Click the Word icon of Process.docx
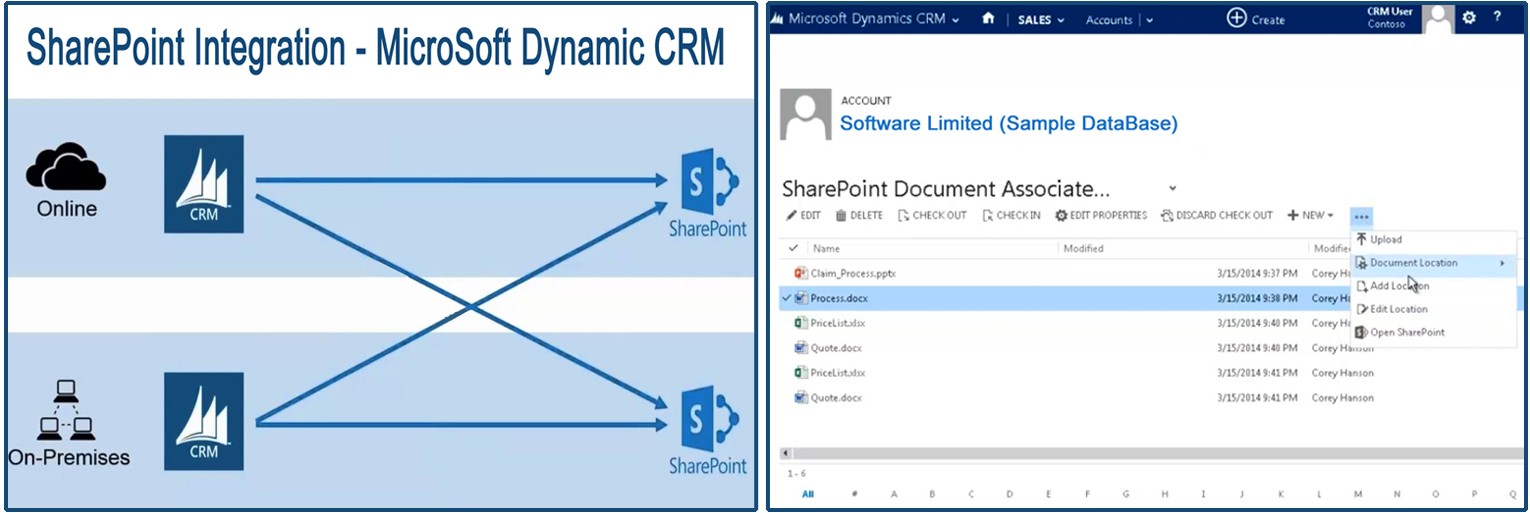This screenshot has width=1530, height=513. click(x=800, y=298)
